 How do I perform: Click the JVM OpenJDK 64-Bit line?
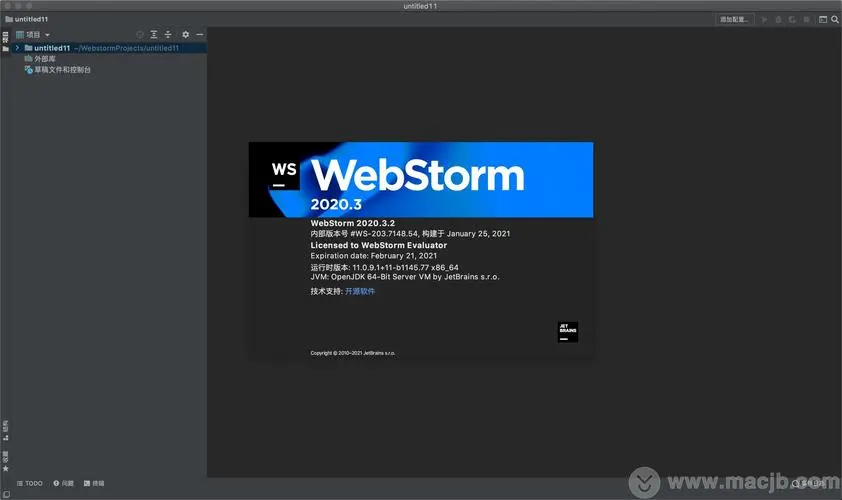tap(405, 277)
